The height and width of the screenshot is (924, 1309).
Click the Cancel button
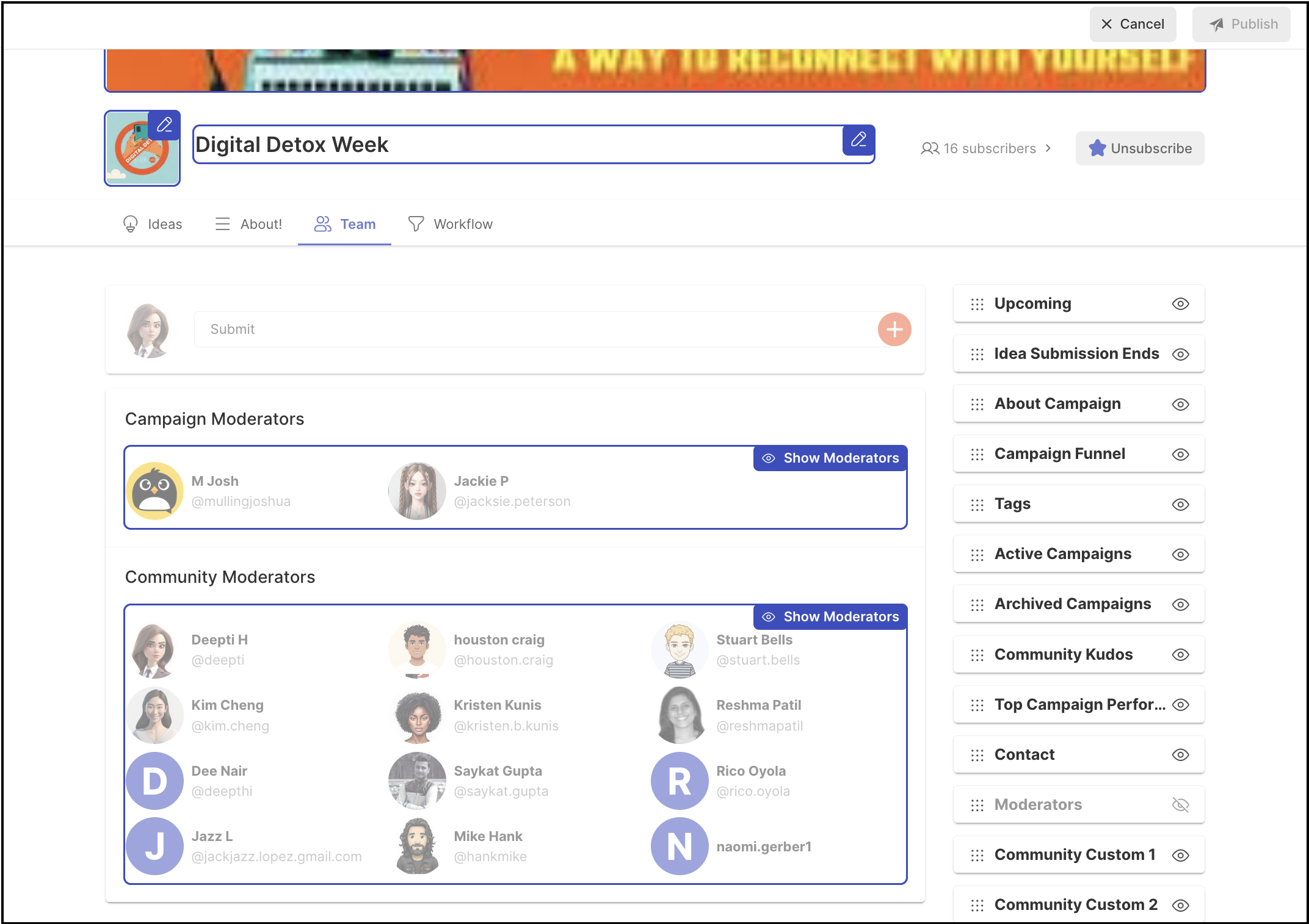pos(1133,24)
